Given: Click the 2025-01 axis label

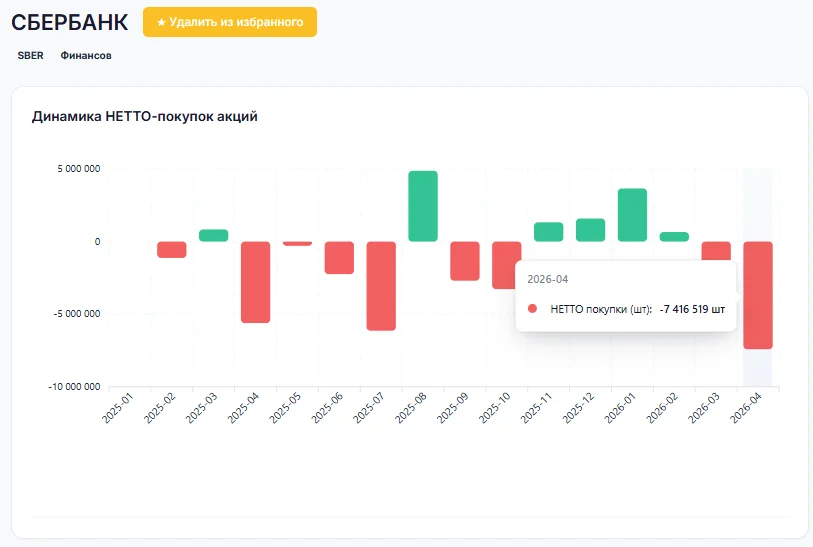Looking at the screenshot, I should [x=119, y=407].
